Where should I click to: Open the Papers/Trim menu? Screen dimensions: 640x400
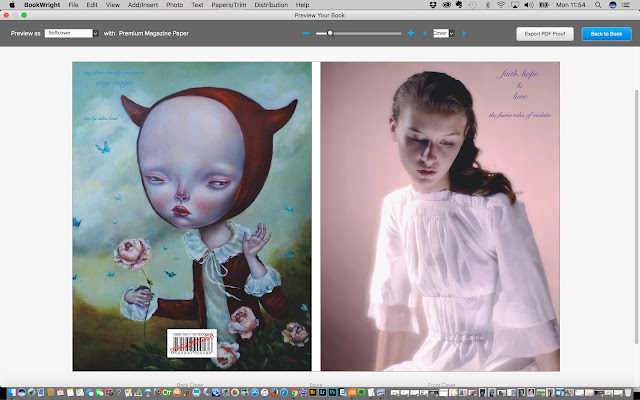click(x=229, y=5)
